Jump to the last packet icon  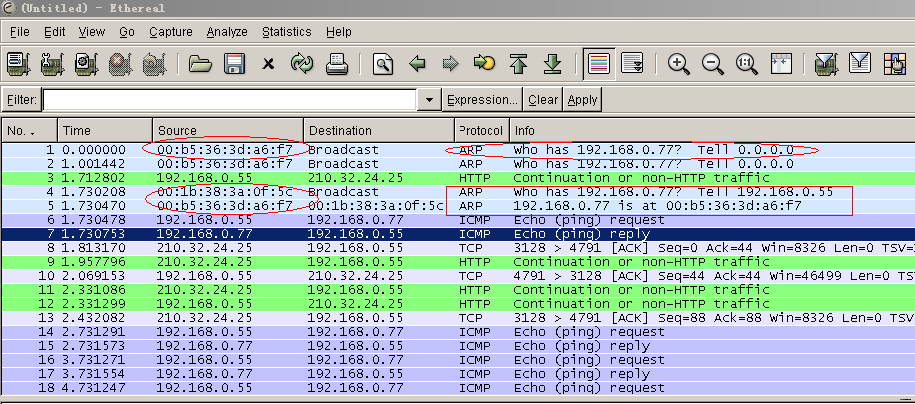(552, 64)
